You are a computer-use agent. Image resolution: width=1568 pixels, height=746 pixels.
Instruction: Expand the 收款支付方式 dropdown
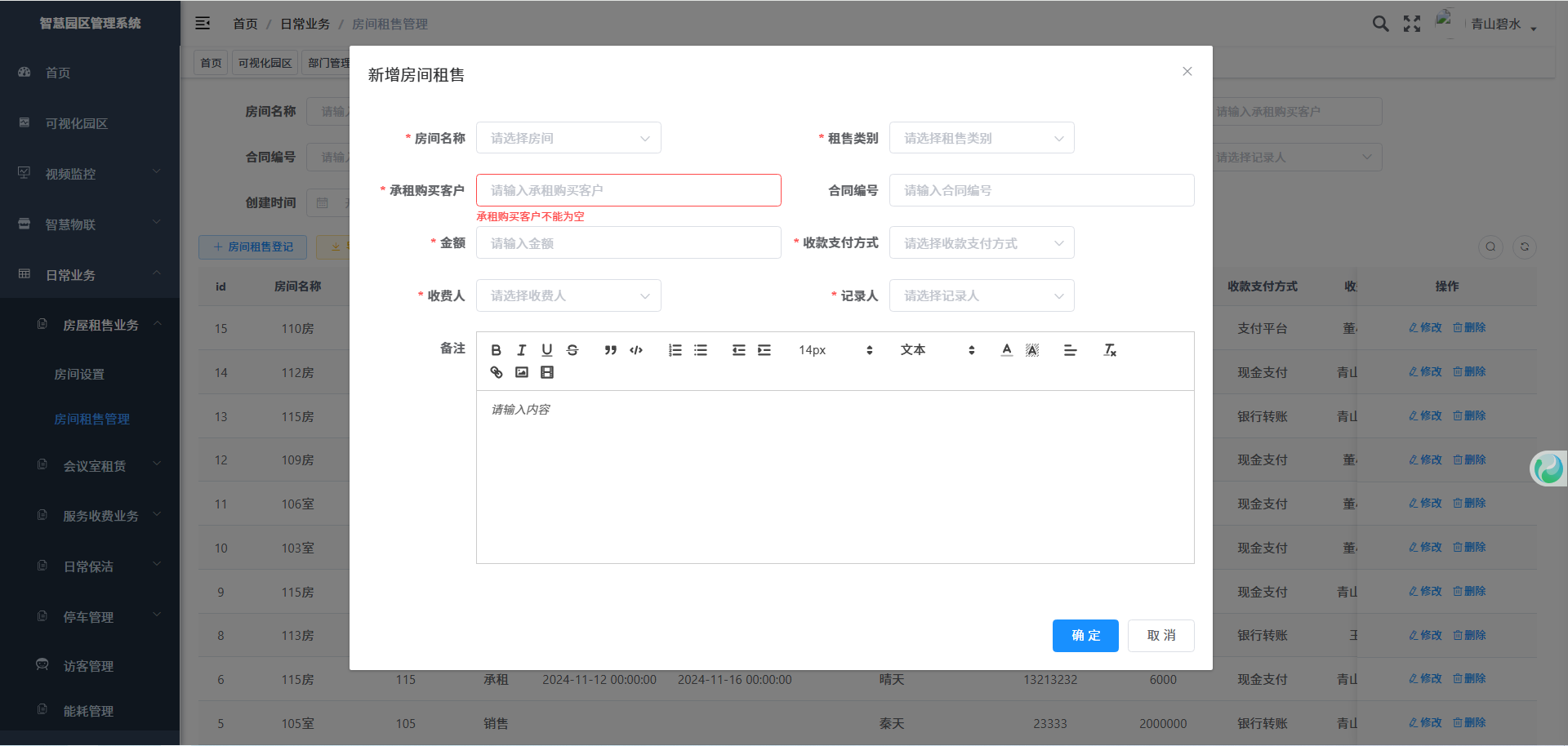coord(981,243)
